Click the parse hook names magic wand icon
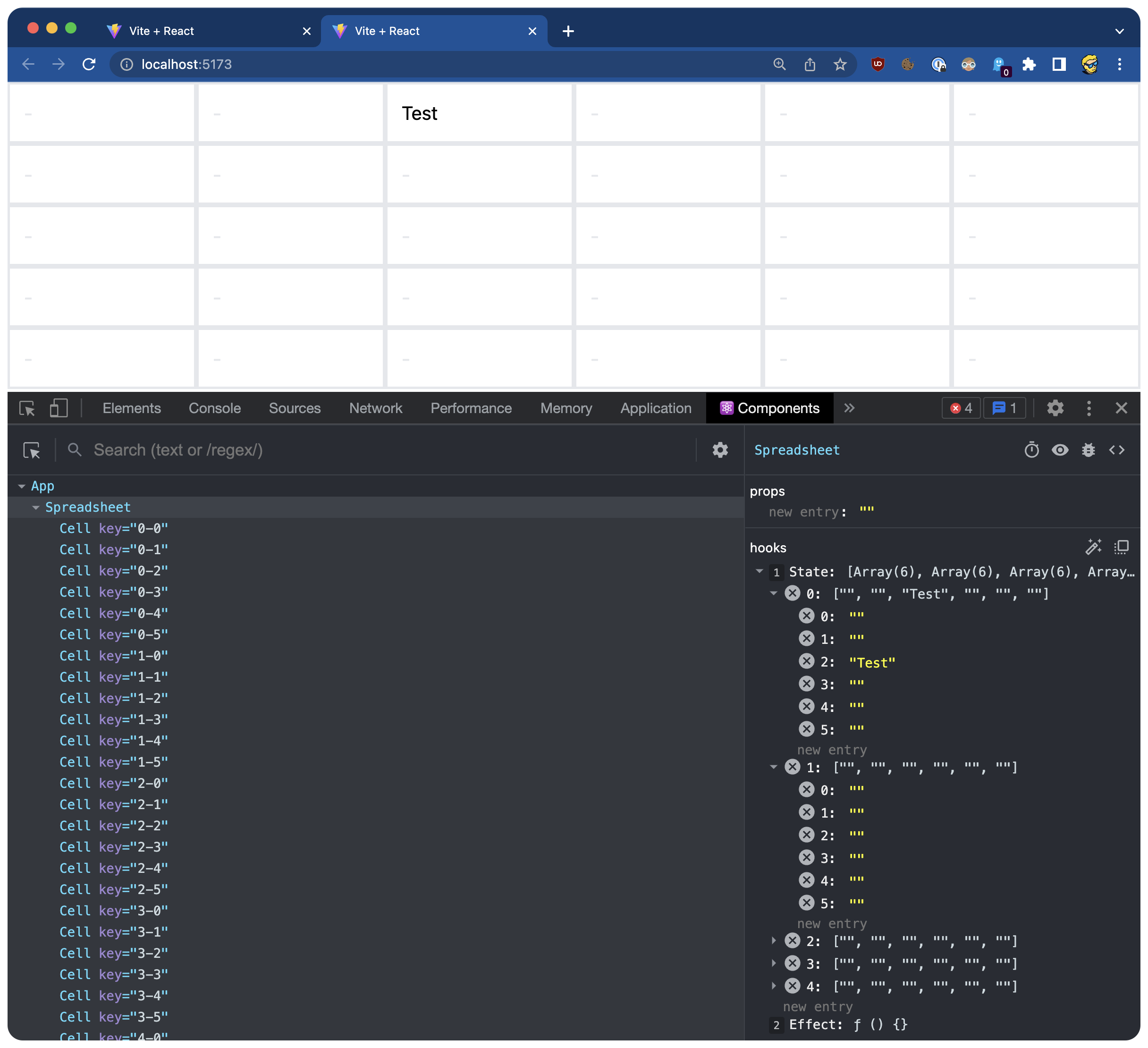The height and width of the screenshot is (1048, 1148). click(x=1093, y=547)
